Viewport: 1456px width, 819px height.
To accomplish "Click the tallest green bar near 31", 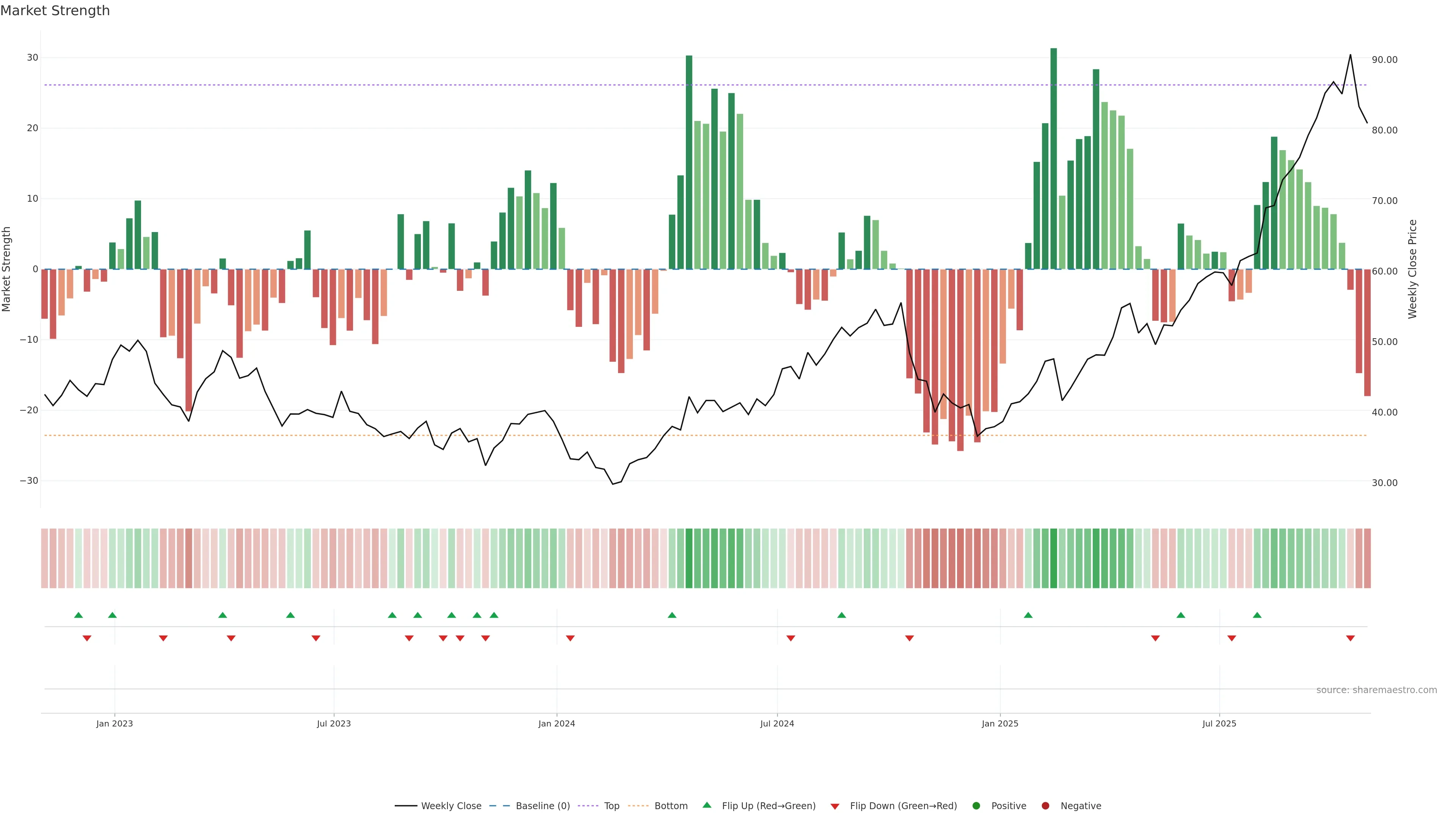I will (1054, 158).
